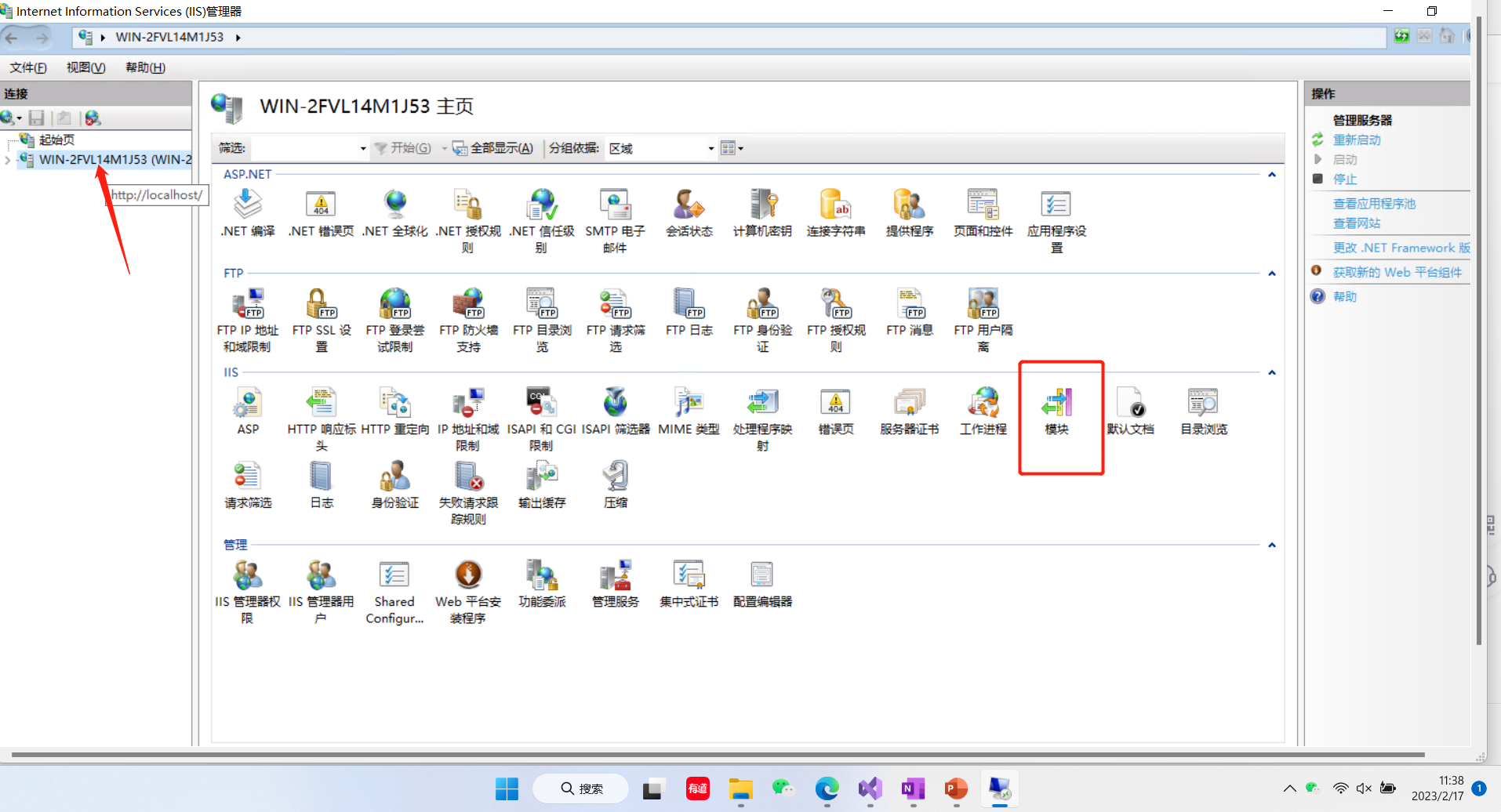Screen dimensions: 1501x812
Task: Open the 分组依据 grouping dropdown
Action: coord(711,148)
